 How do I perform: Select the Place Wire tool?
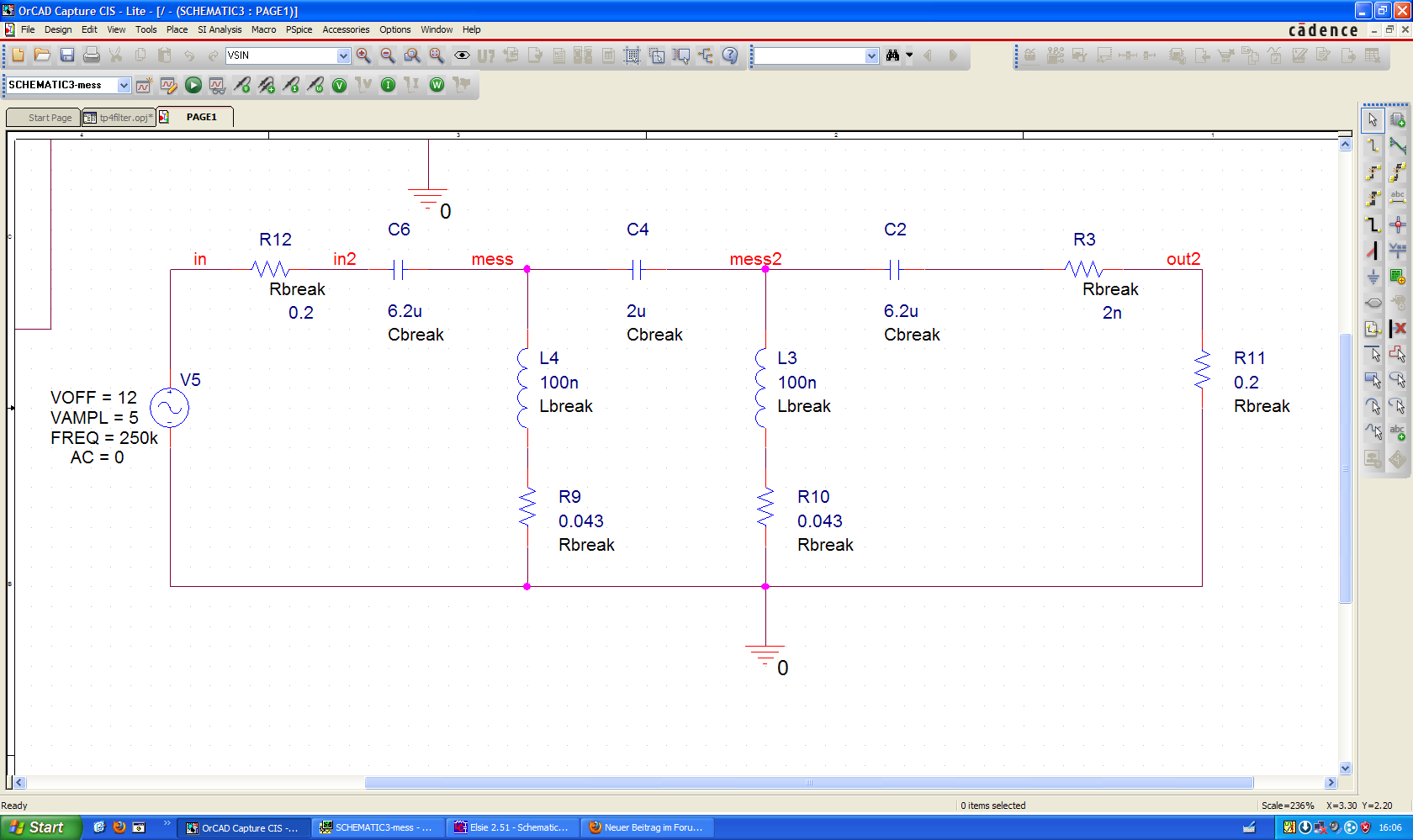tap(1373, 145)
